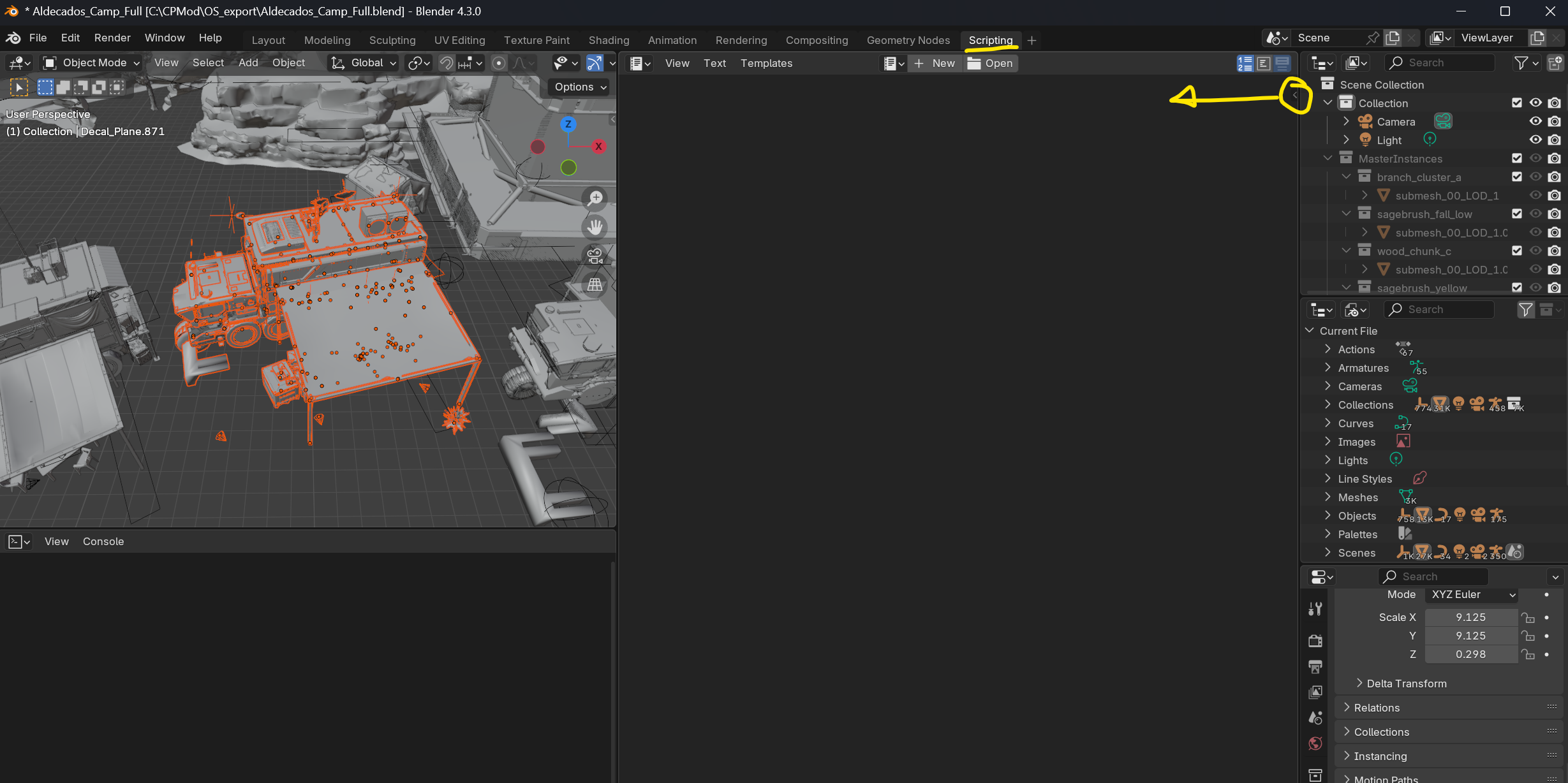
Task: Switch to the Shading workspace tab
Action: [x=609, y=40]
